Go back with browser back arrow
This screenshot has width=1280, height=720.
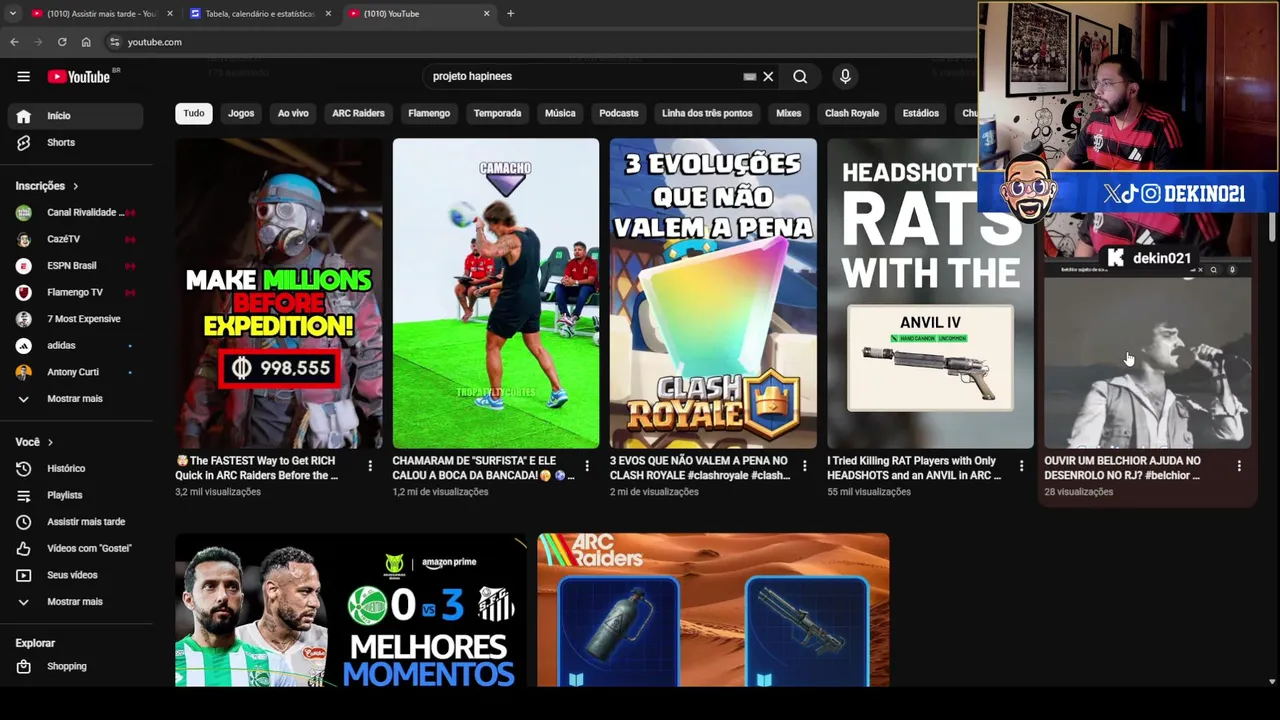pyautogui.click(x=14, y=42)
